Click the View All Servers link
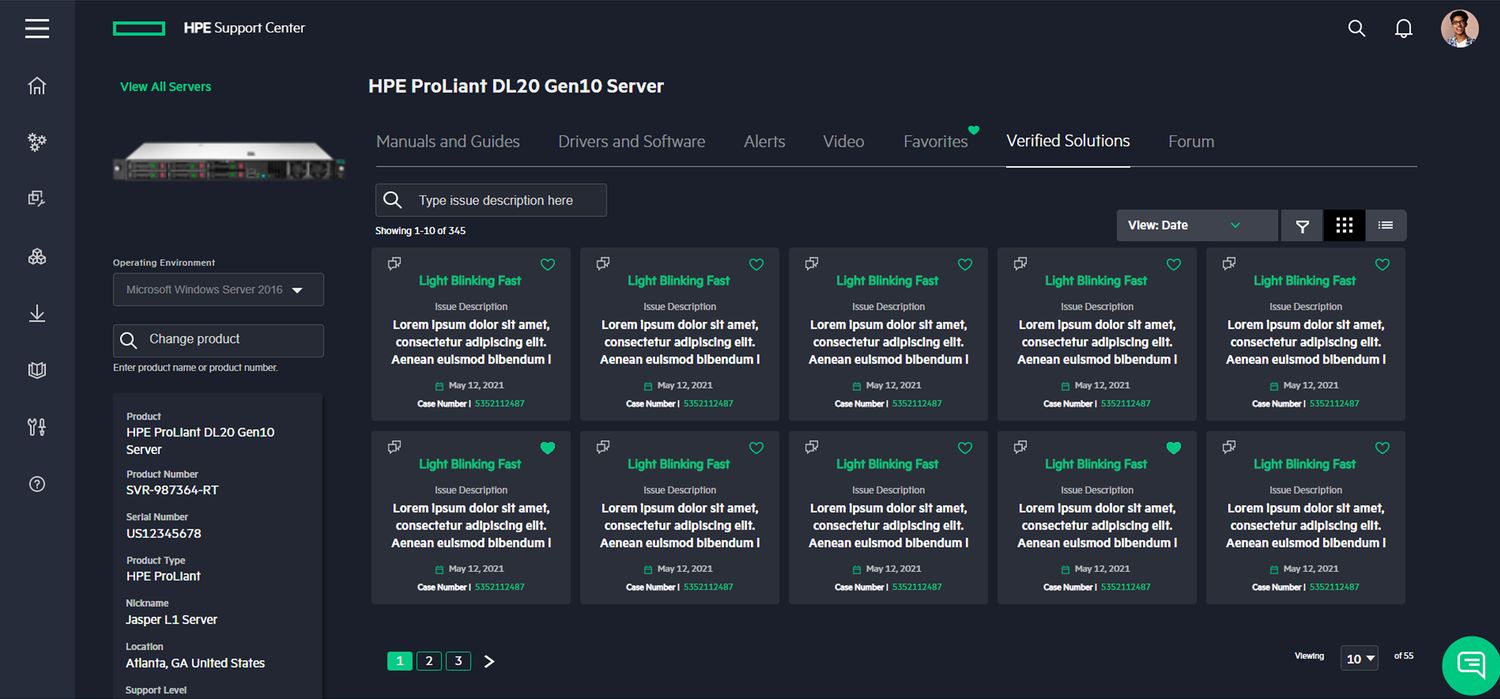The width and height of the screenshot is (1500, 699). (166, 87)
